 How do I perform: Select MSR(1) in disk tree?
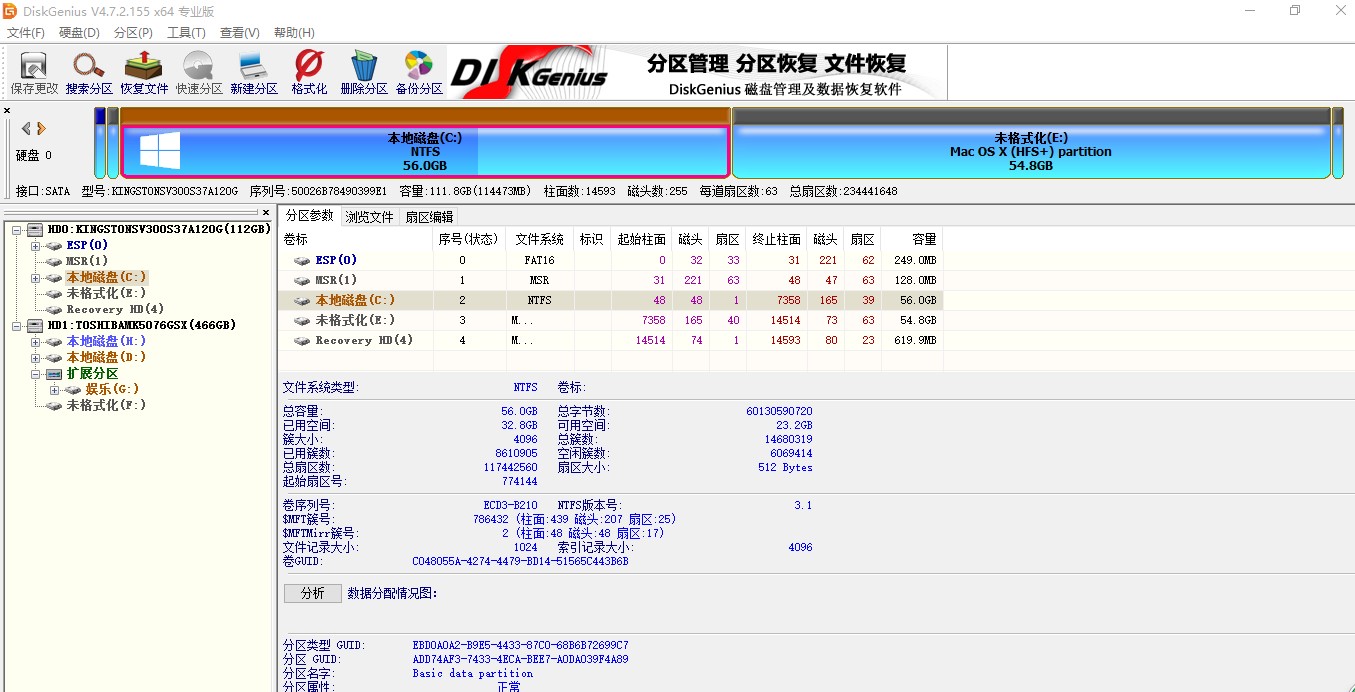coord(87,261)
